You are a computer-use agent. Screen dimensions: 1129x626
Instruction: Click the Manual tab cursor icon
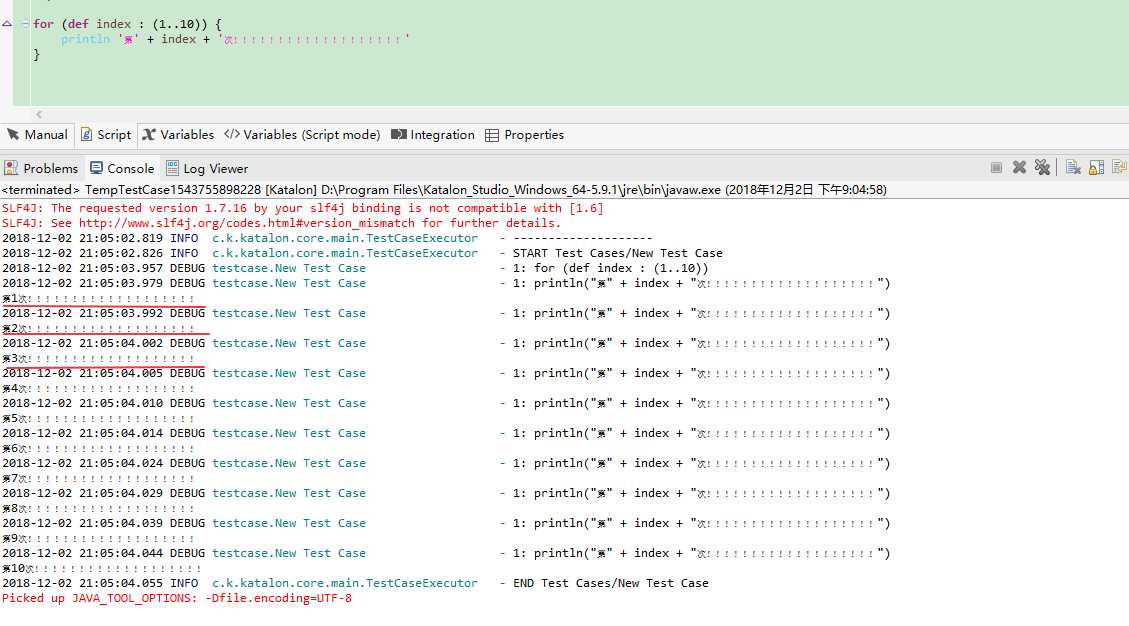coord(13,135)
